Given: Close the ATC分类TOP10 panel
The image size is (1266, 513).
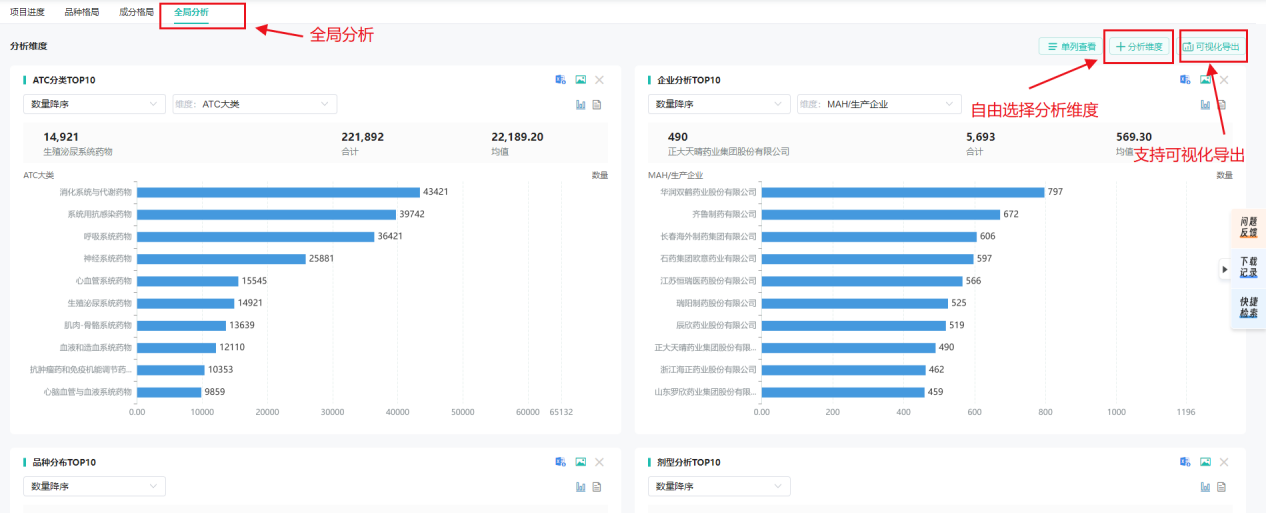Looking at the screenshot, I should (599, 80).
